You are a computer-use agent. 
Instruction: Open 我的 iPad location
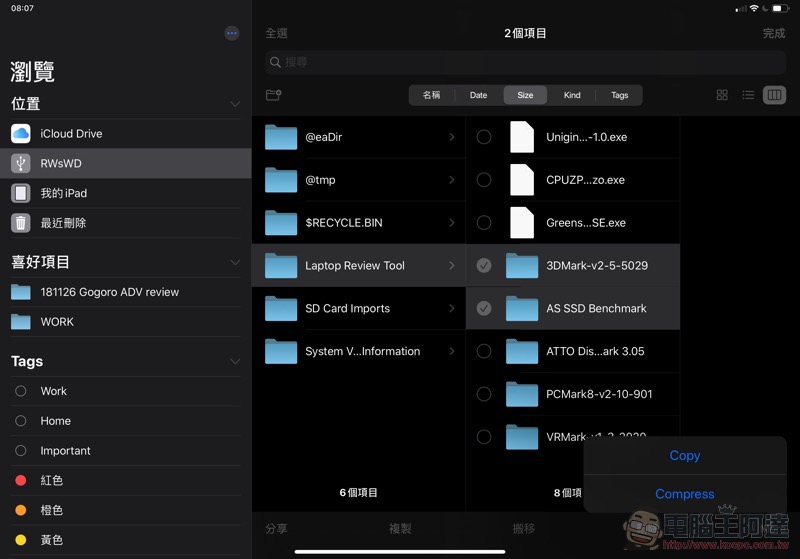tap(126, 193)
